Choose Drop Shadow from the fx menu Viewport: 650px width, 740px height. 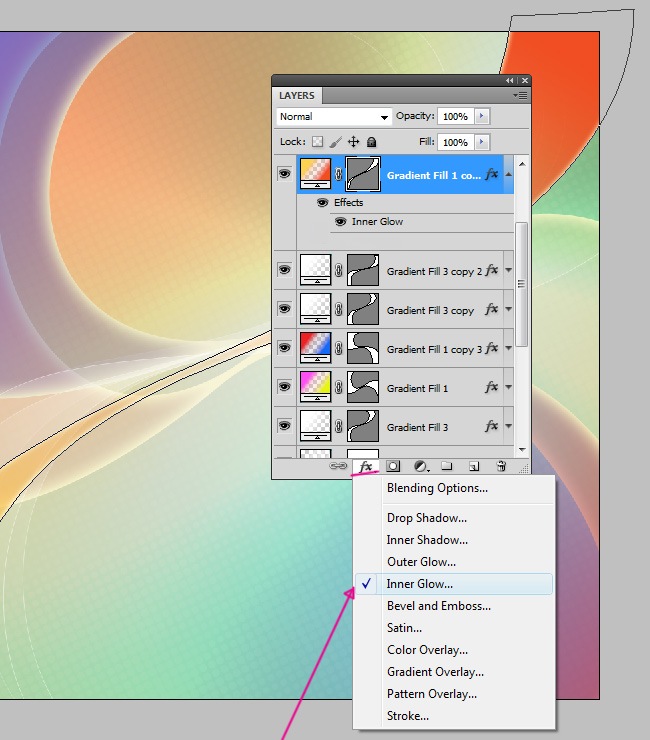[x=427, y=518]
